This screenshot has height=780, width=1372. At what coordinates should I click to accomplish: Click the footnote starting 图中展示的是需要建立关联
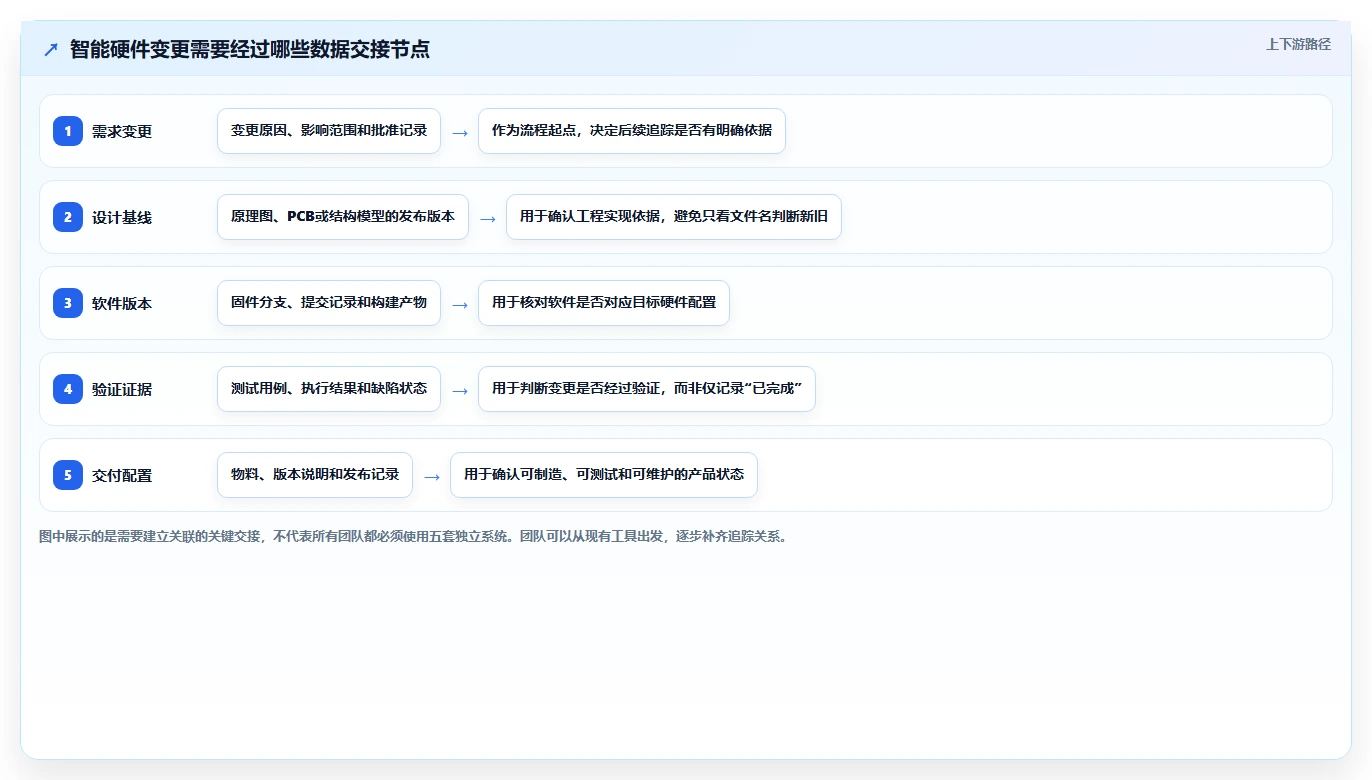(x=413, y=536)
